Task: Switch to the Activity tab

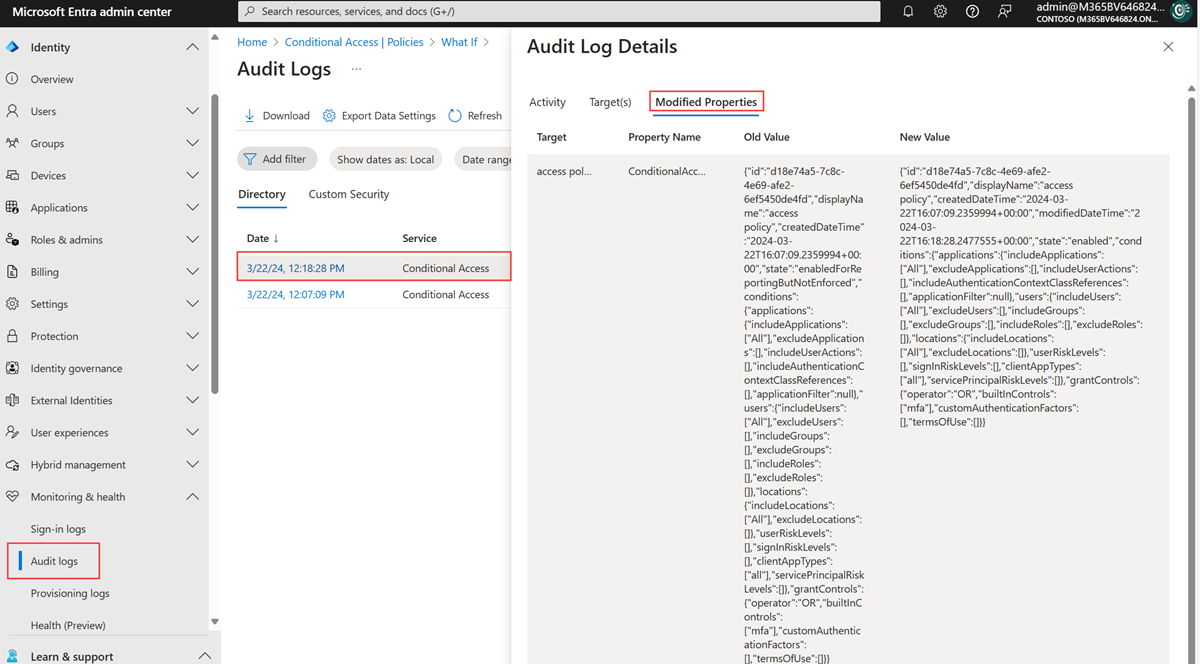Action: pos(547,102)
